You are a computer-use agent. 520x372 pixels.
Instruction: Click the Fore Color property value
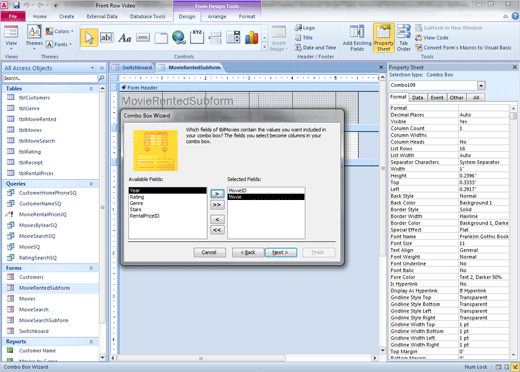[483, 277]
